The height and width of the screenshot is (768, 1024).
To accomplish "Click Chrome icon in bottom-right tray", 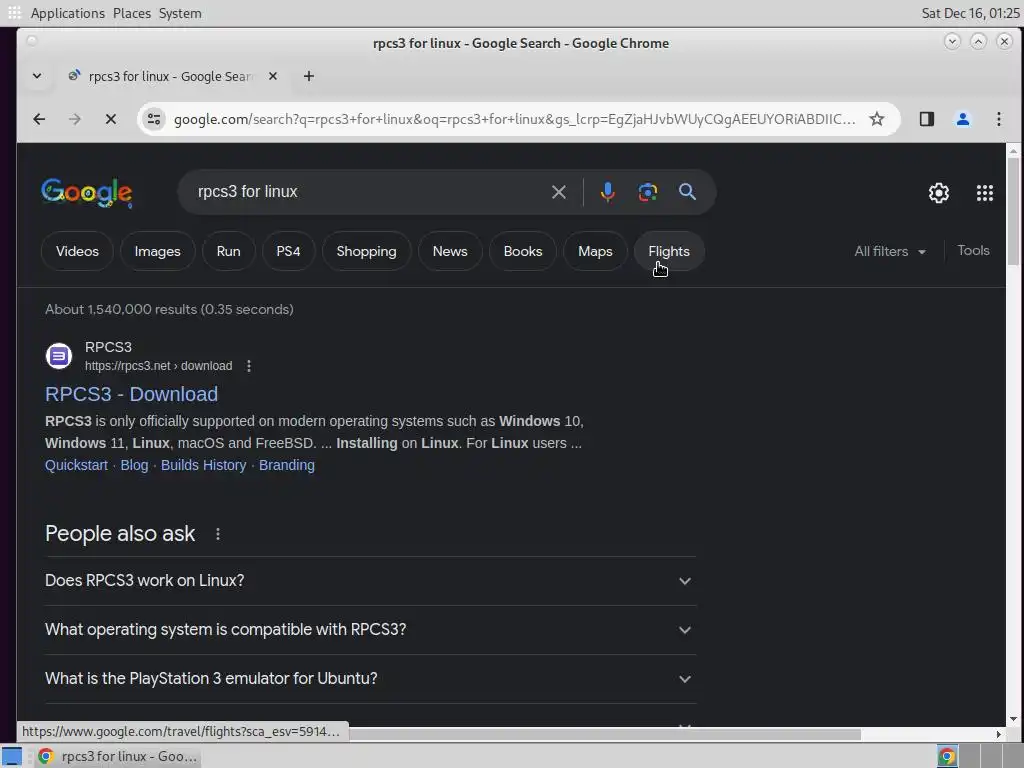I will click(x=947, y=756).
